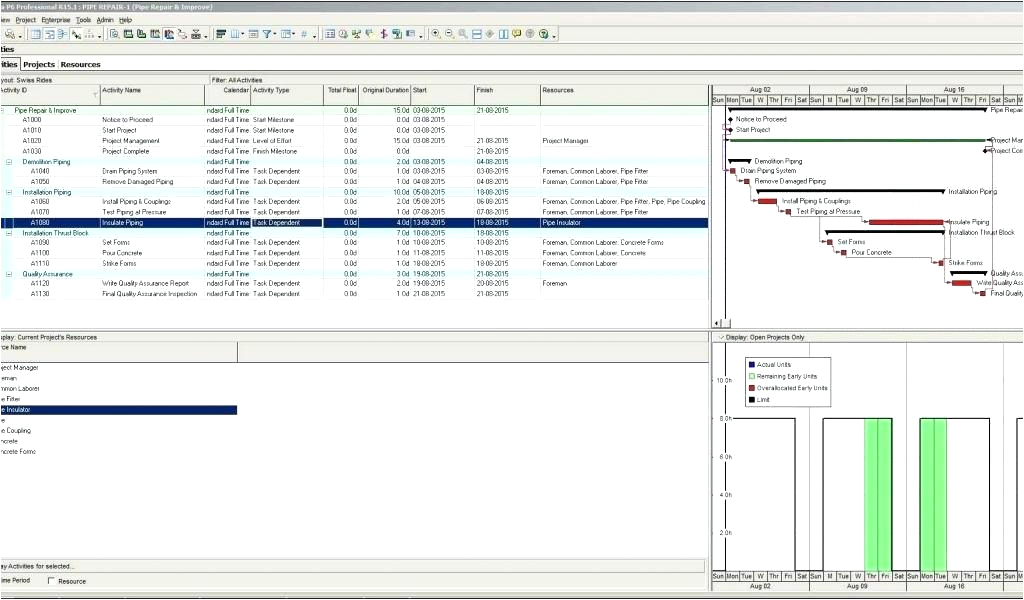
Task: Click the zoom in magnifier icon
Action: coord(436,34)
